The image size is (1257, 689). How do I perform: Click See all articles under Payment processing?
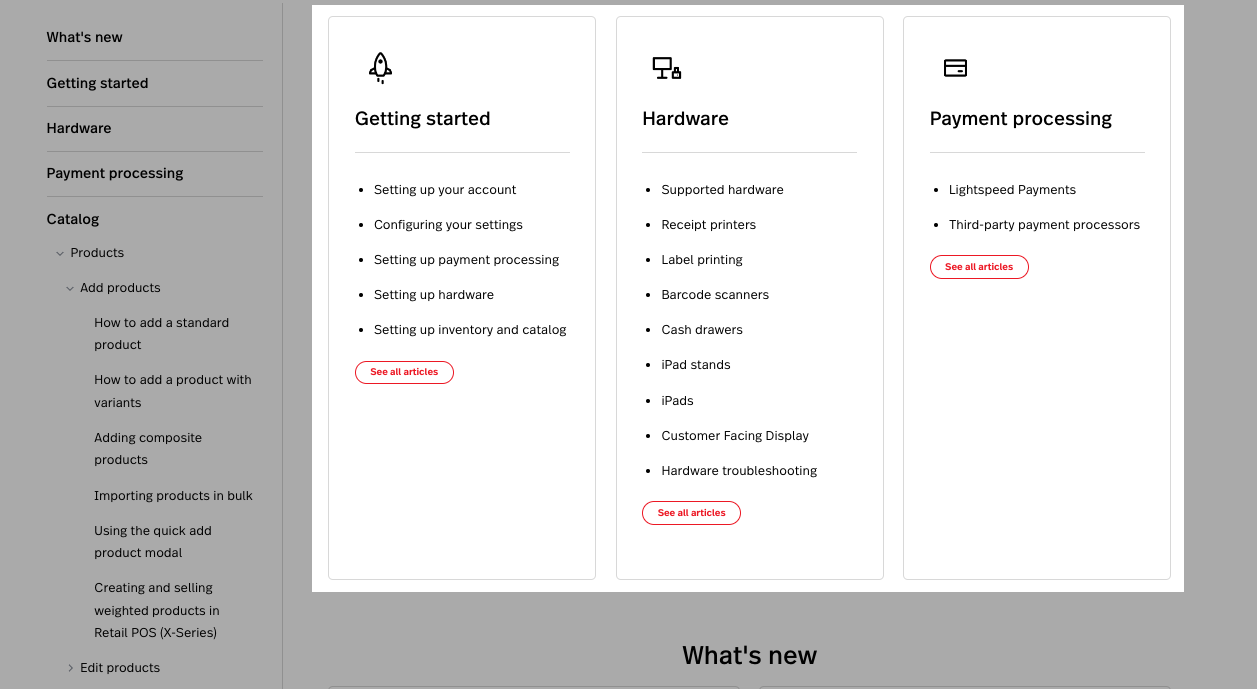(979, 267)
